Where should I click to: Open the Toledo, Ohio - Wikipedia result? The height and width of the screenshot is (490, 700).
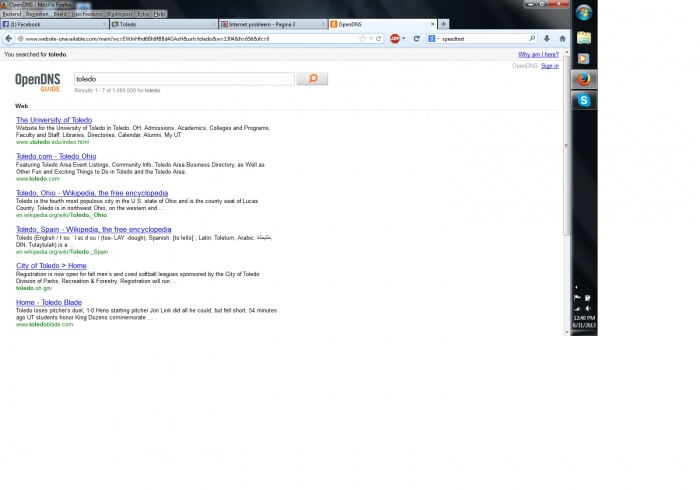pos(92,193)
